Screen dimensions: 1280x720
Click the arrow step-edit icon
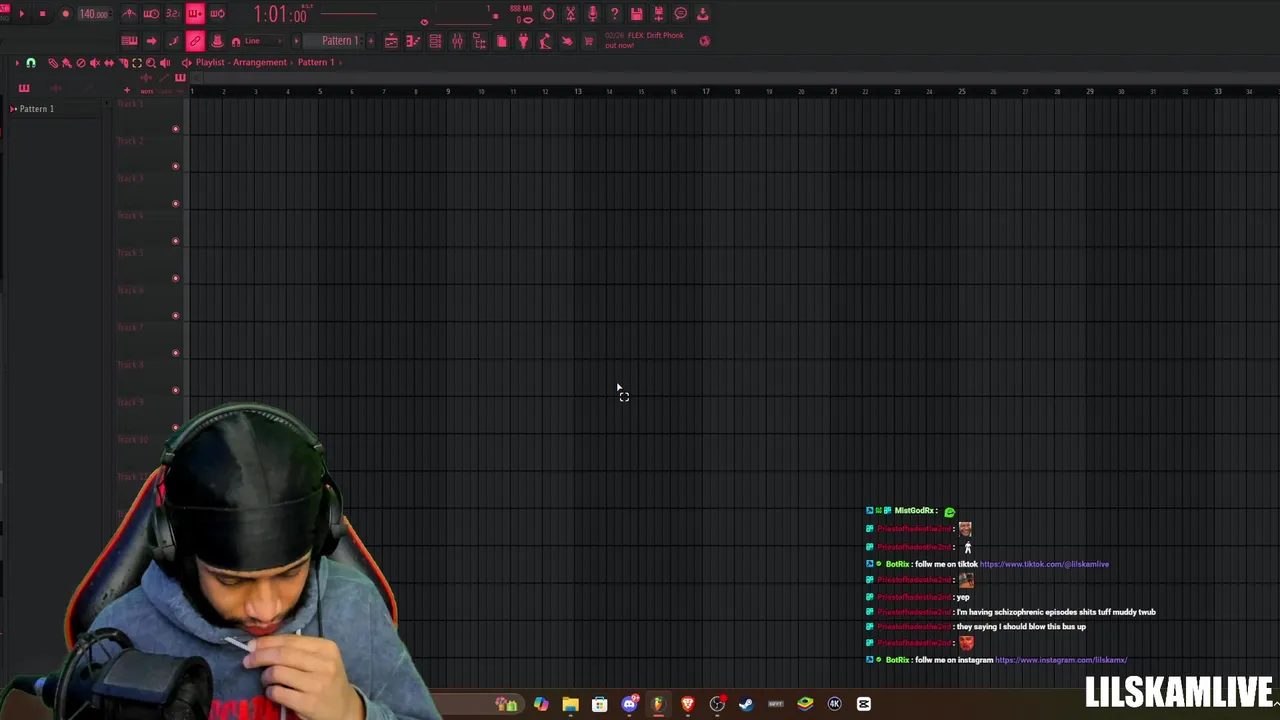(x=151, y=41)
